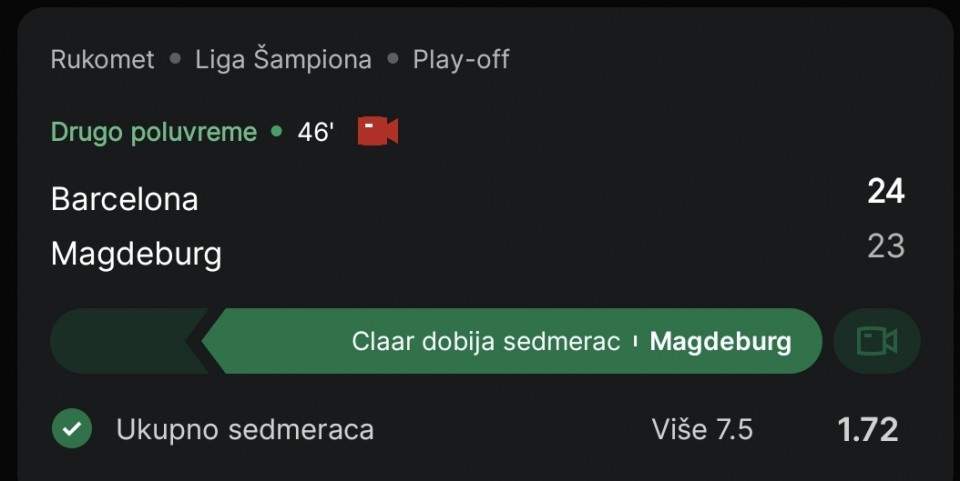This screenshot has width=960, height=481.
Task: Open the Liga Šampiona league link
Action: (283, 59)
